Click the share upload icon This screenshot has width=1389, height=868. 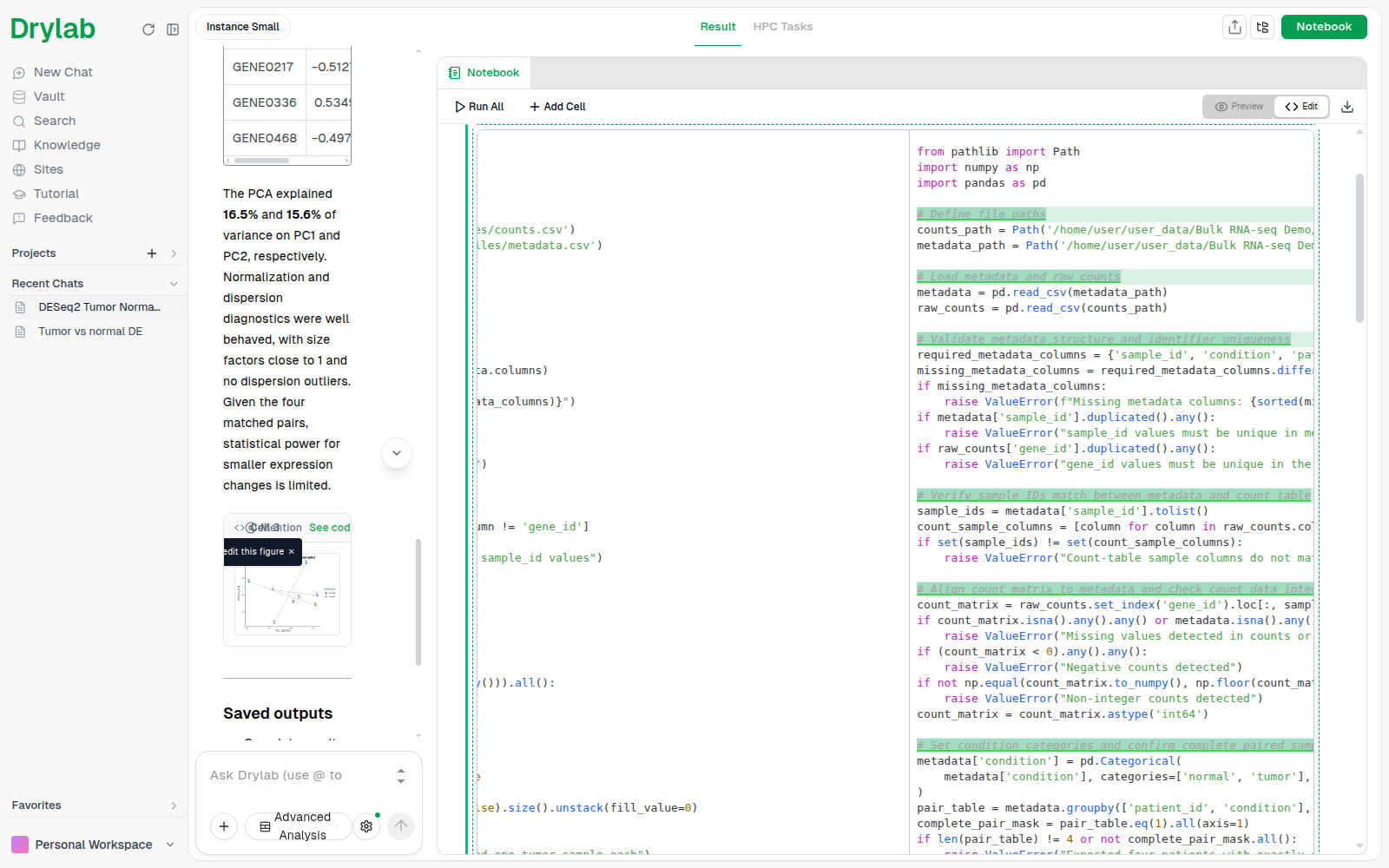pyautogui.click(x=1234, y=27)
